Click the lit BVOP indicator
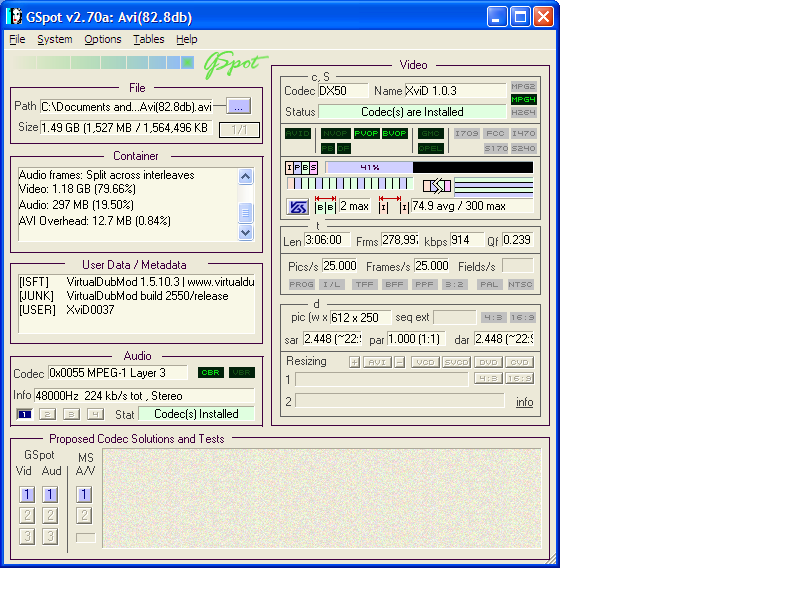The image size is (800, 600). [394, 134]
